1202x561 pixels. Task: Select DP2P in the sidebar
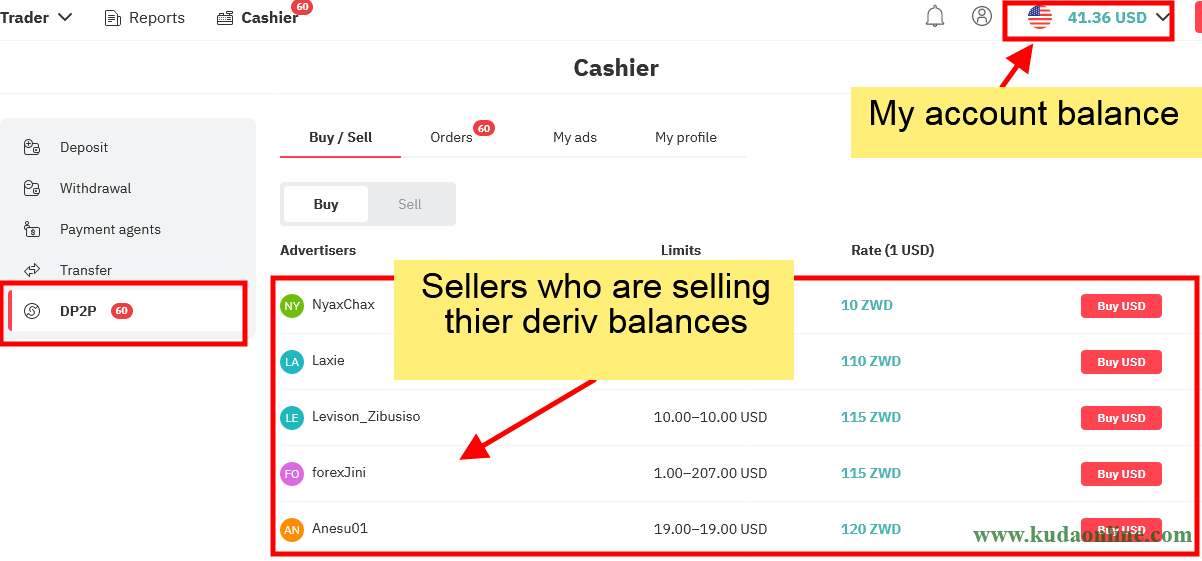click(78, 311)
